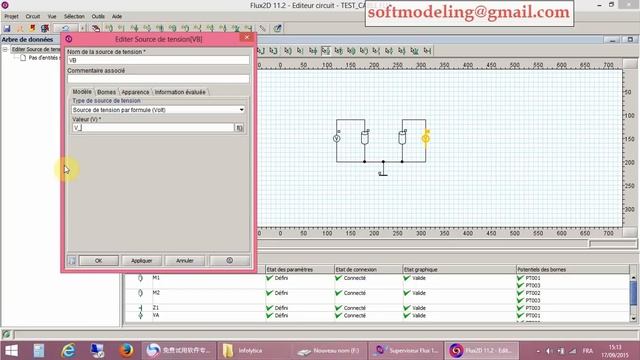This screenshot has height=360, width=640.
Task: Open the Aide menu
Action: click(117, 16)
